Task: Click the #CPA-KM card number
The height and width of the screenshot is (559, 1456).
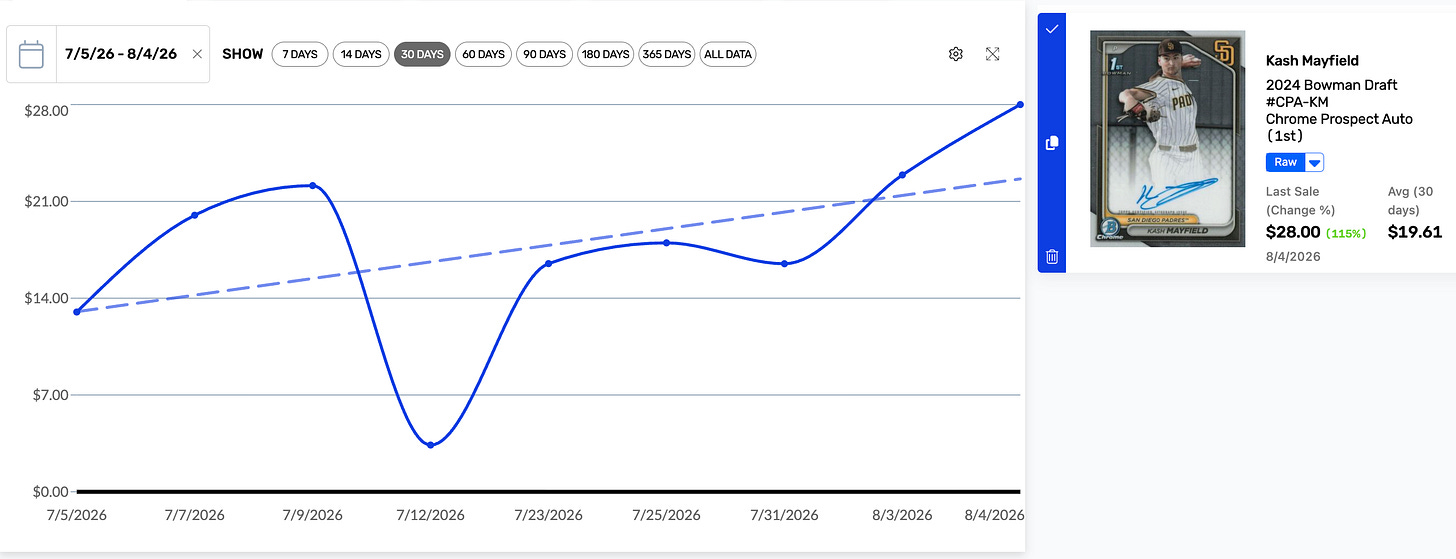Action: [1297, 102]
